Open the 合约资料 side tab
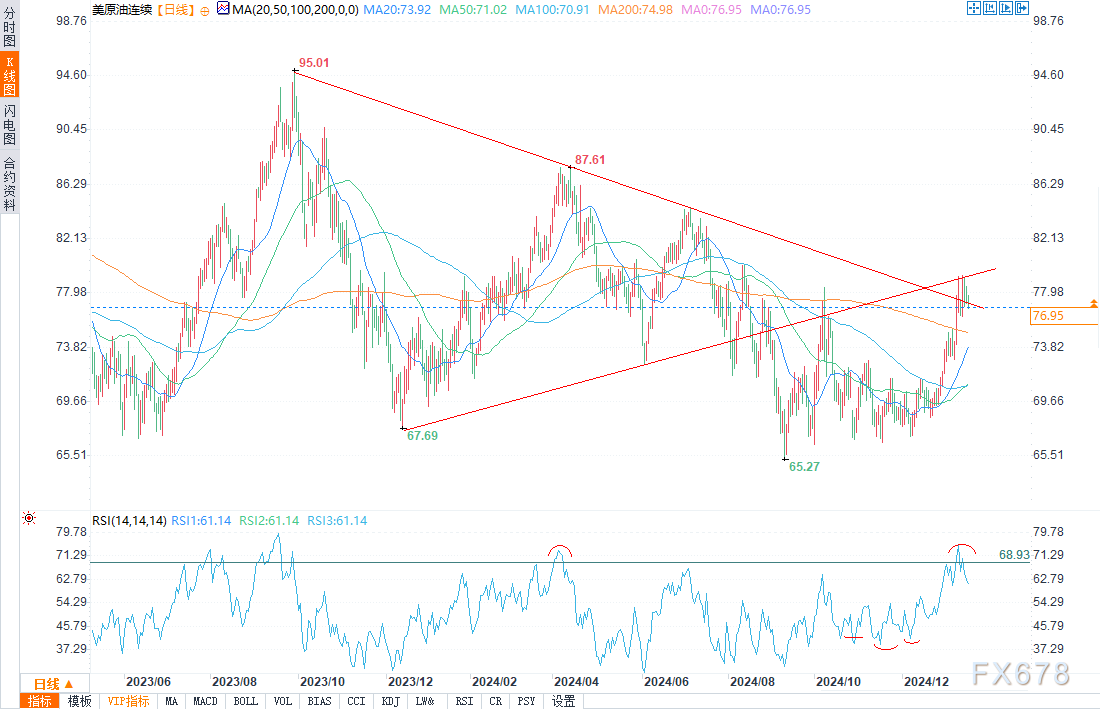 click(x=9, y=184)
